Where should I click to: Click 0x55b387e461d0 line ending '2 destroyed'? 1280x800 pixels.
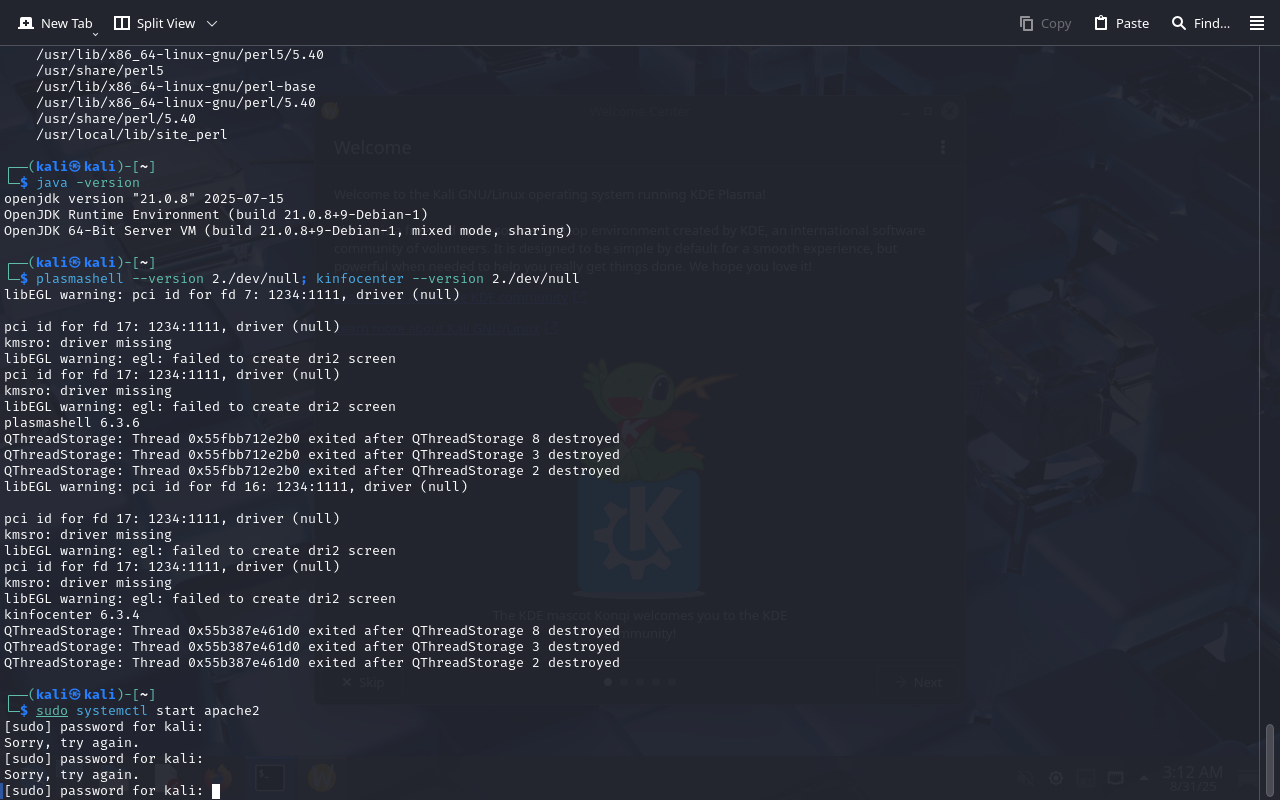[312, 663]
